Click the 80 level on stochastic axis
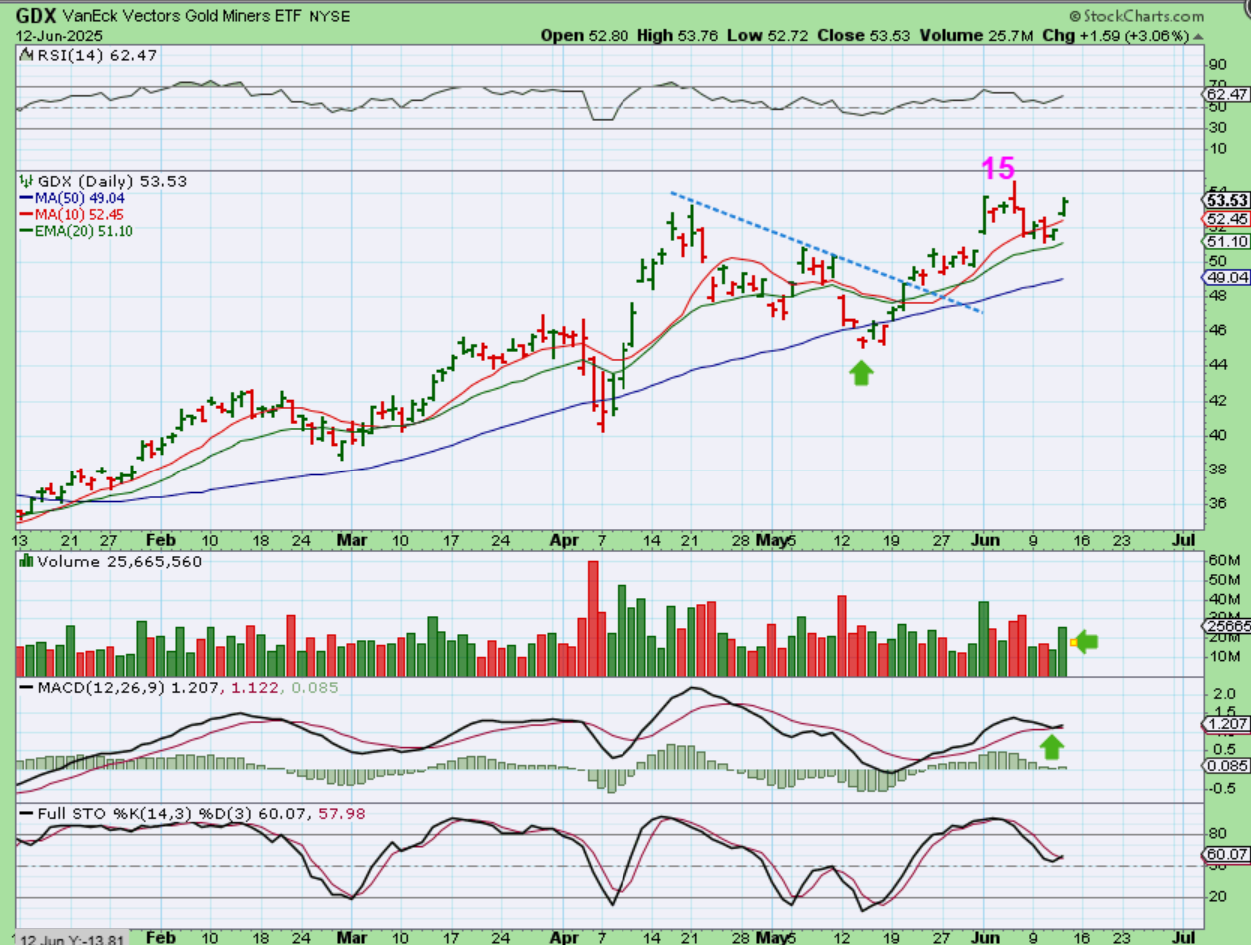Screen dimensions: 1251x945 pyautogui.click(x=1217, y=833)
